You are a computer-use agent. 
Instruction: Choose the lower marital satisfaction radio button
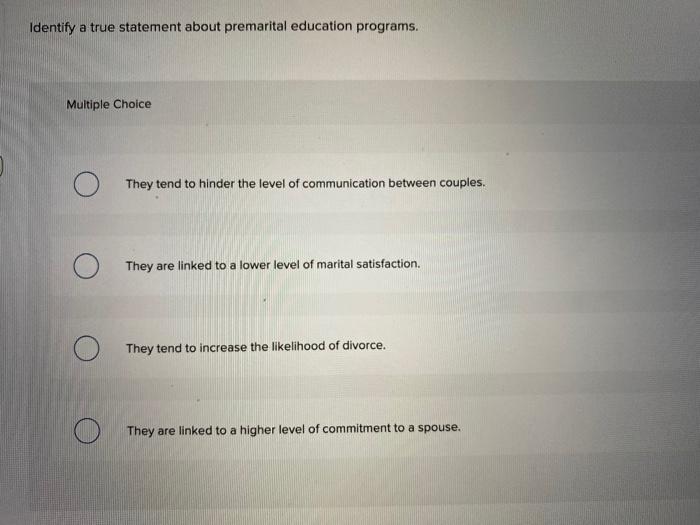pos(86,266)
